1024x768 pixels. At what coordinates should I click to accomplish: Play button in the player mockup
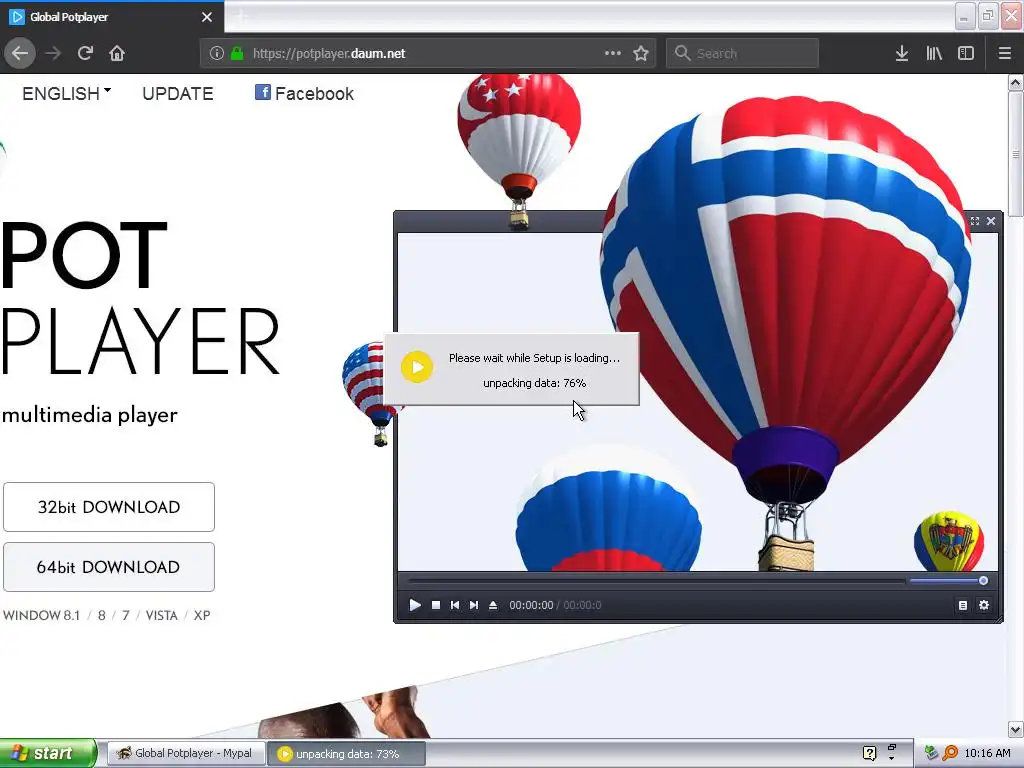[x=415, y=605]
